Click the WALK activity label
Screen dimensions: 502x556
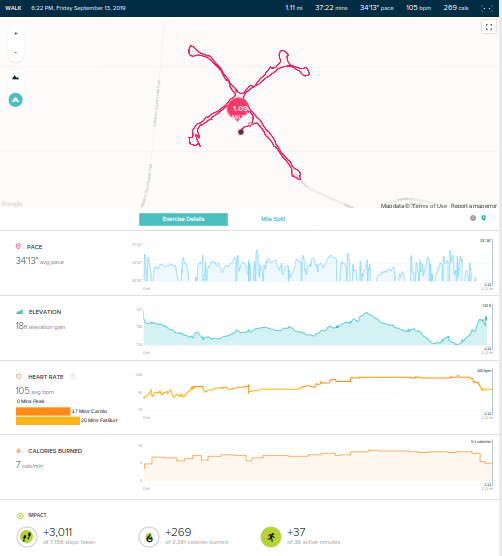coord(13,8)
